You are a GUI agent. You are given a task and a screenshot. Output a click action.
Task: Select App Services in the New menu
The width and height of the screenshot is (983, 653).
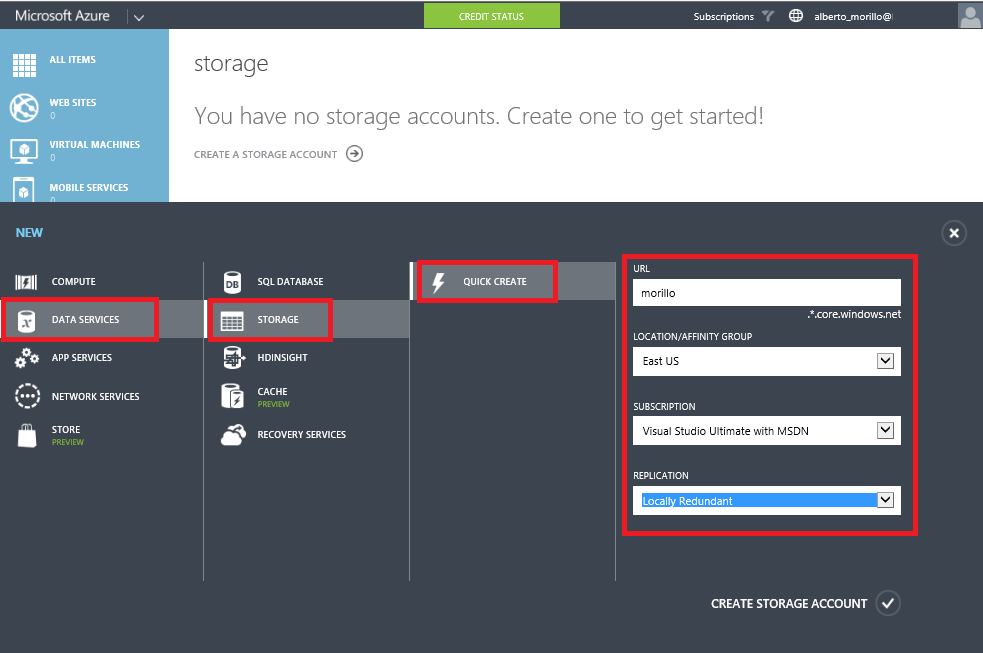81,358
